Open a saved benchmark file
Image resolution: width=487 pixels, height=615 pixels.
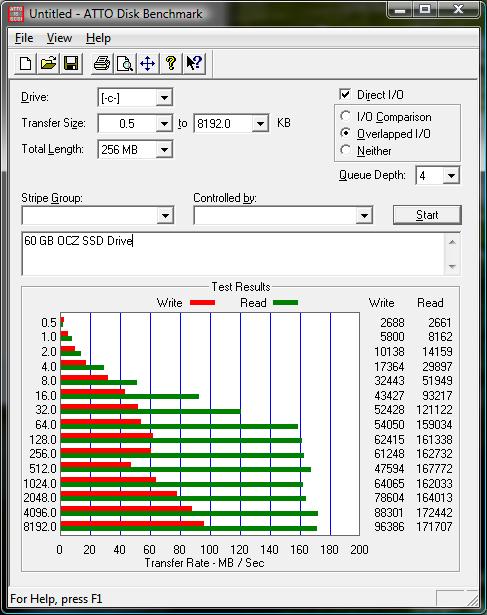click(x=48, y=63)
